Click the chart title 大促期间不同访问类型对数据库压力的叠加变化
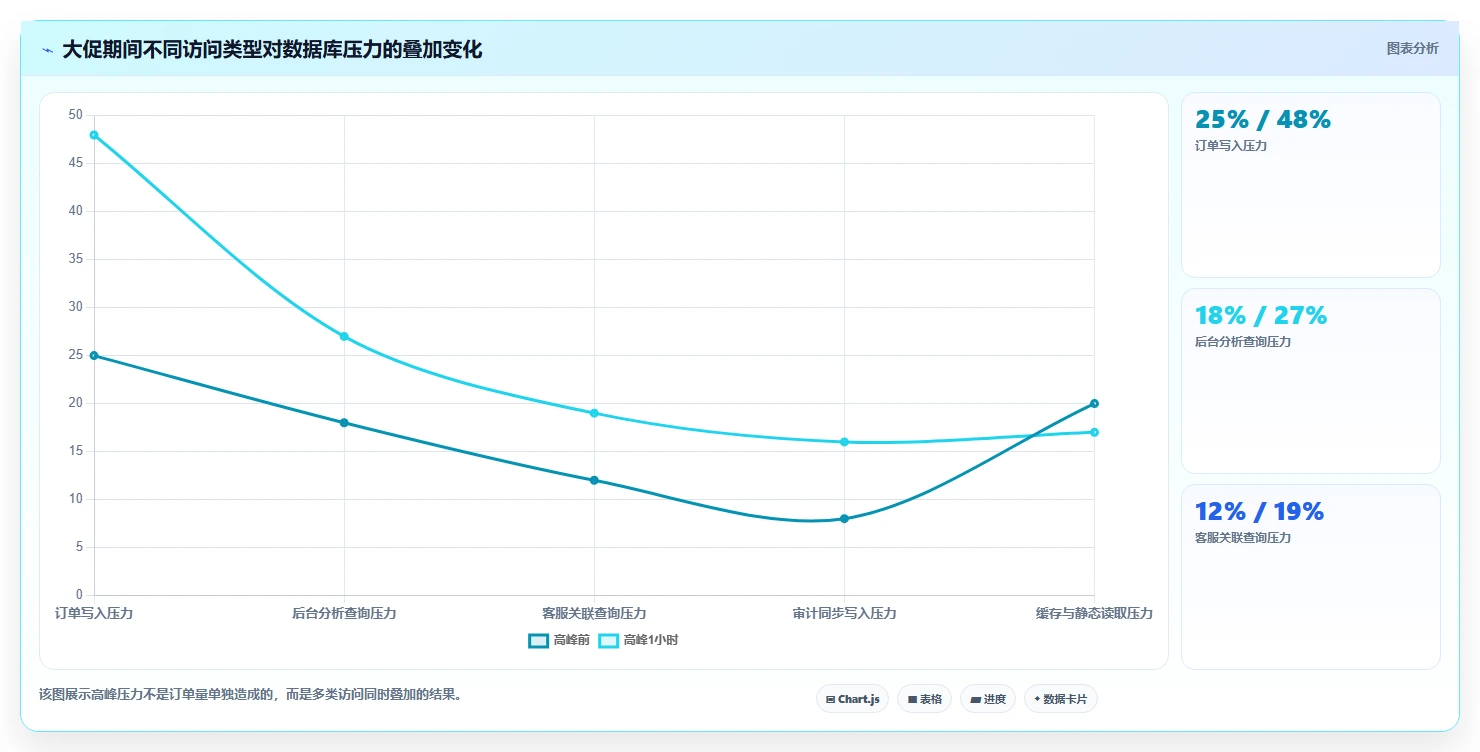 [x=272, y=50]
